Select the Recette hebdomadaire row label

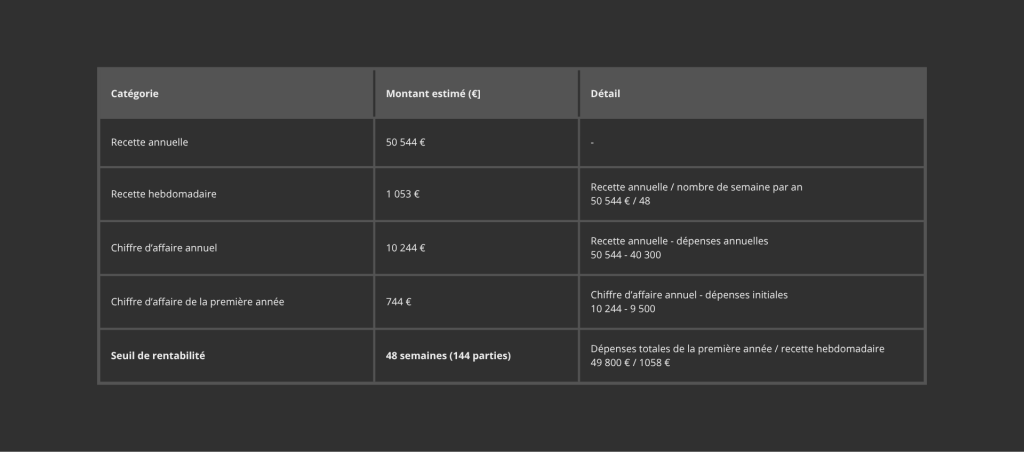coord(163,194)
